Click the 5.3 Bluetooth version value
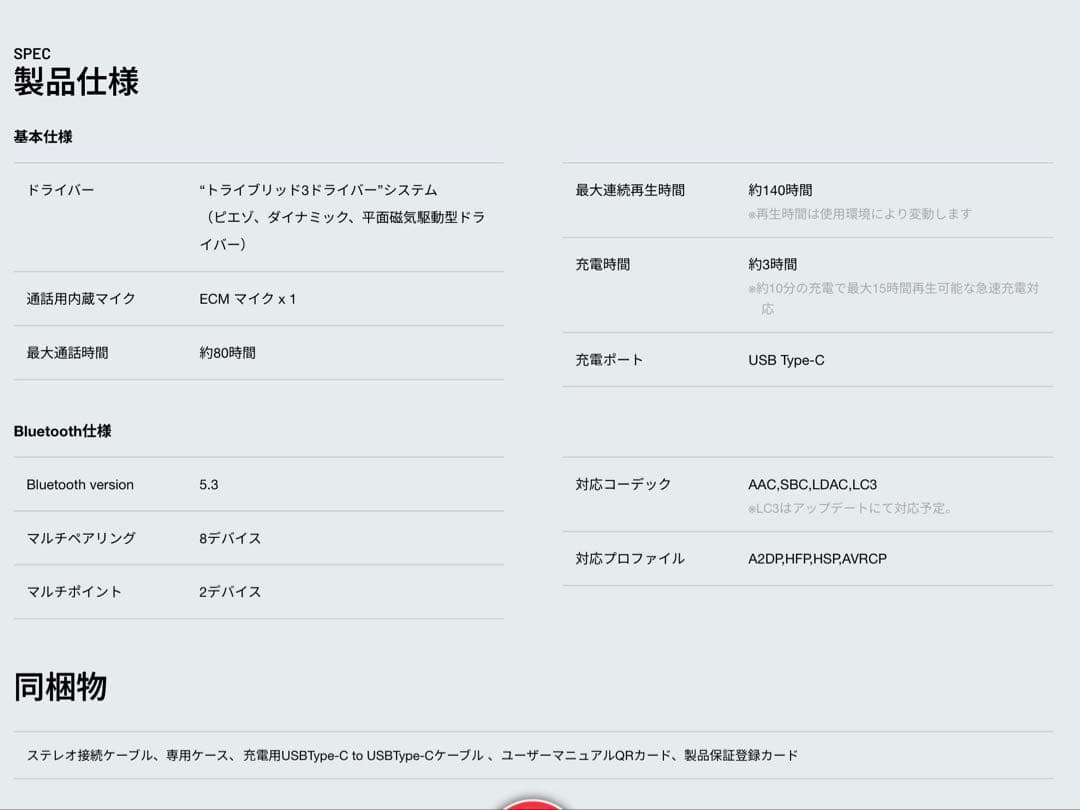Screen dimensions: 1080x810 click(208, 485)
